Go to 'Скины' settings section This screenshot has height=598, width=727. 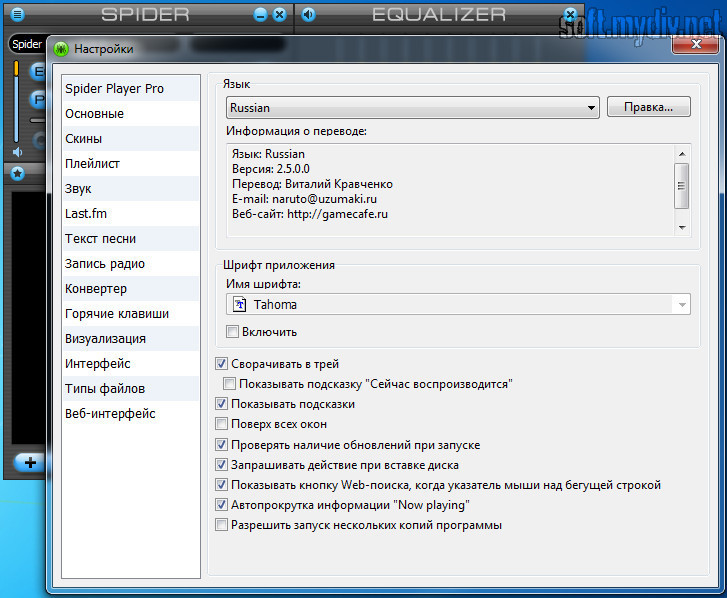pyautogui.click(x=131, y=139)
